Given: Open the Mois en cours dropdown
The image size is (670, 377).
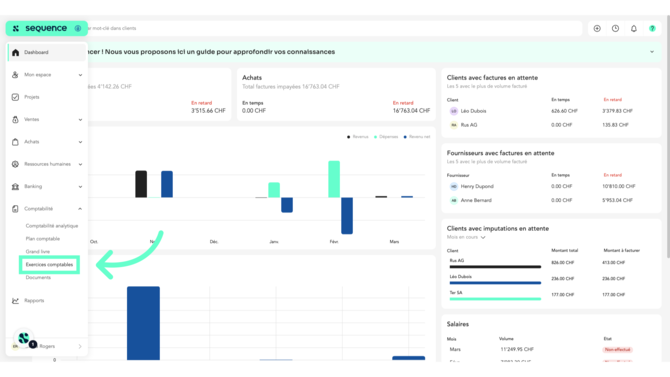Looking at the screenshot, I should click(466, 237).
